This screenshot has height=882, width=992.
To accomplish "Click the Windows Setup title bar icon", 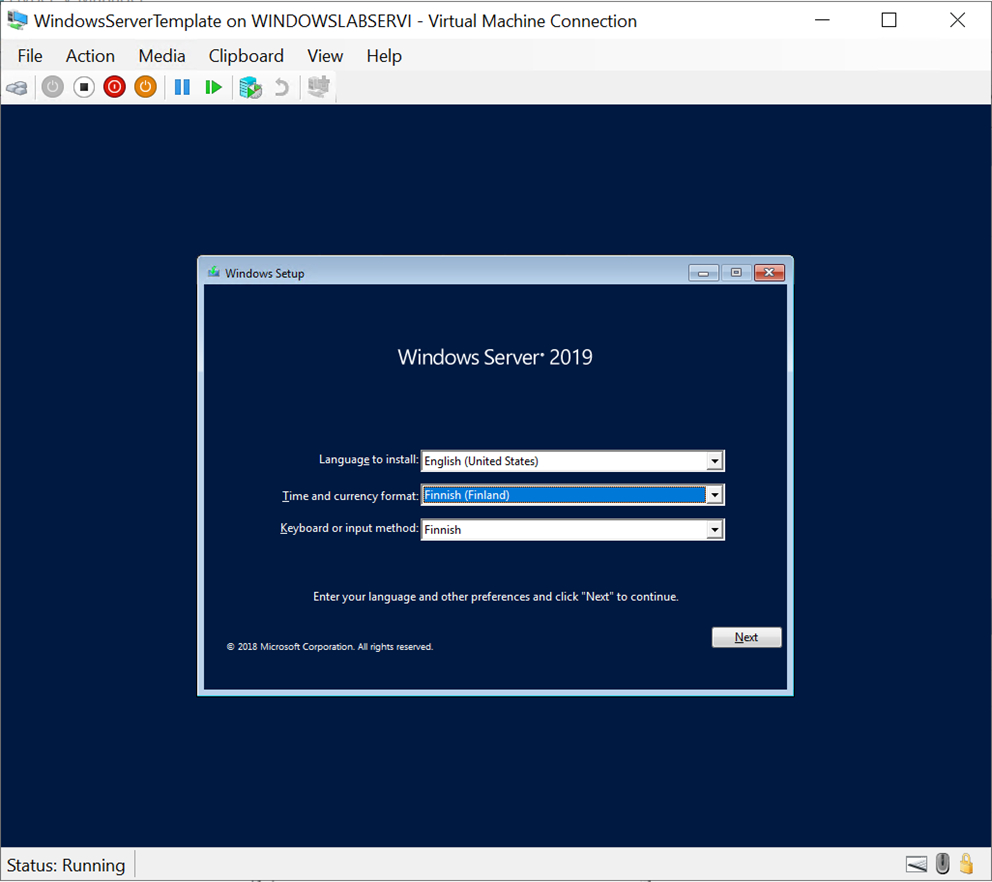I will pyautogui.click(x=212, y=272).
